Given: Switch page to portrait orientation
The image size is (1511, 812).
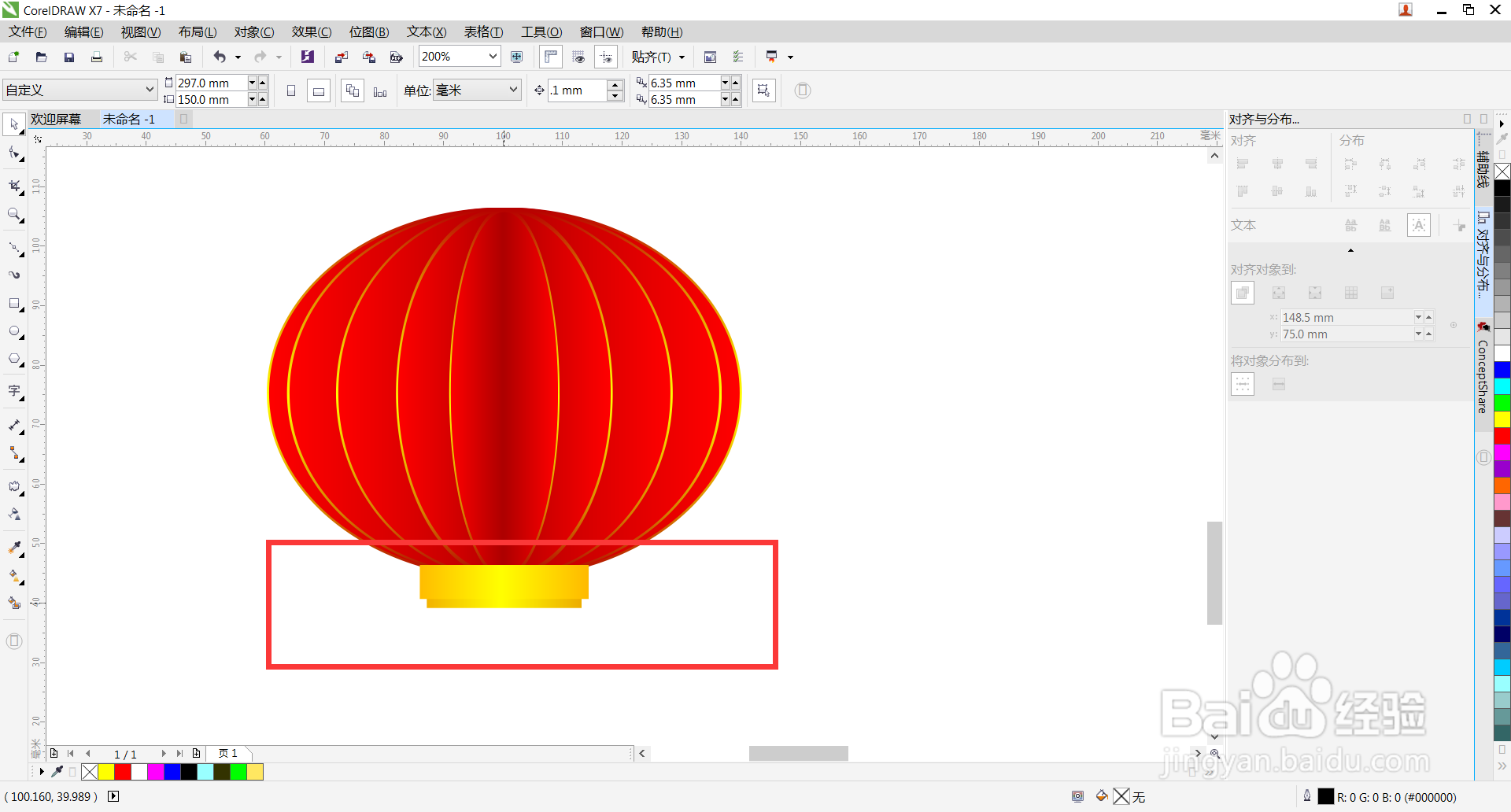Looking at the screenshot, I should (291, 90).
